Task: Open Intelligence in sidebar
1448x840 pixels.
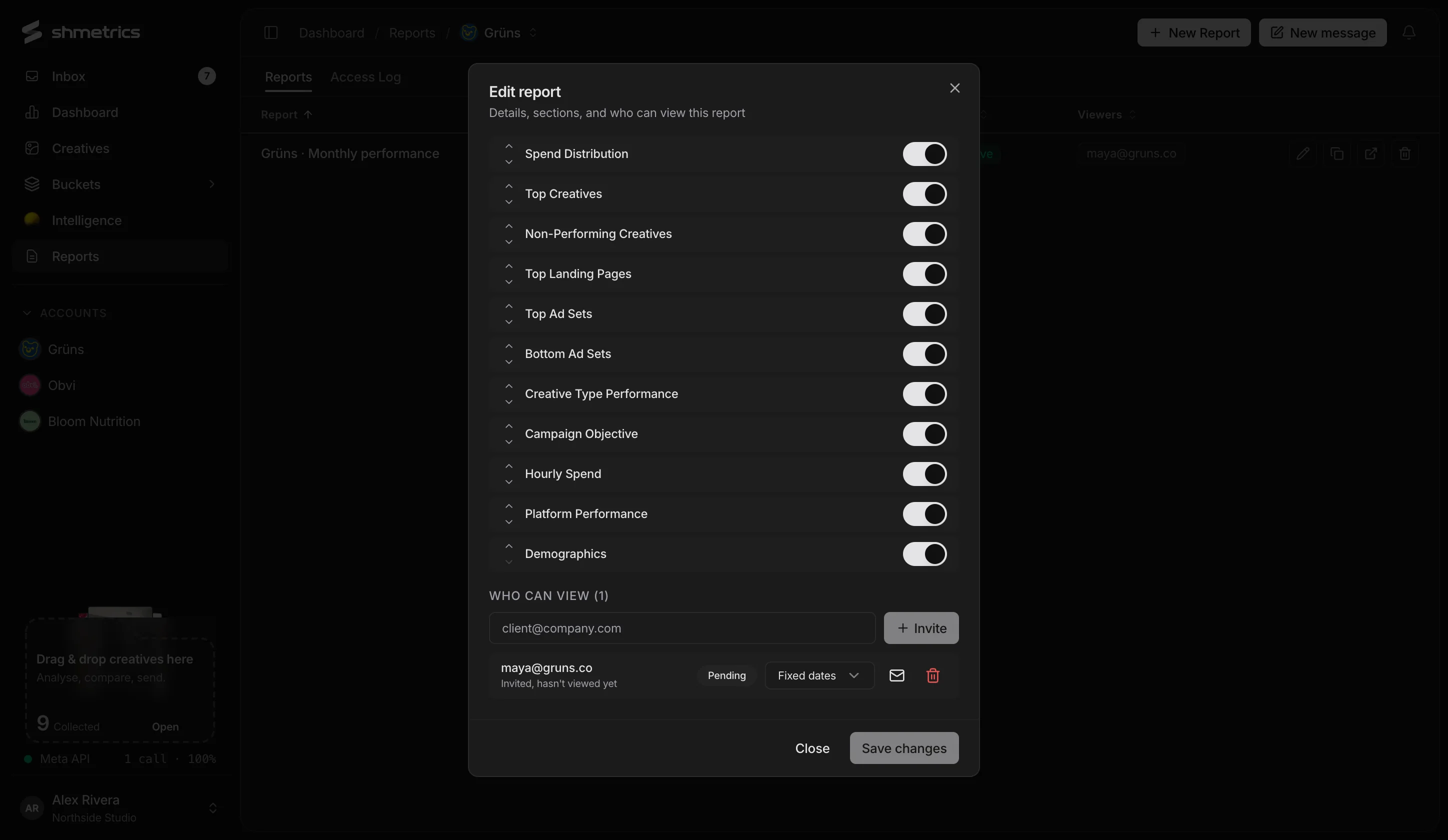Action: point(120,220)
